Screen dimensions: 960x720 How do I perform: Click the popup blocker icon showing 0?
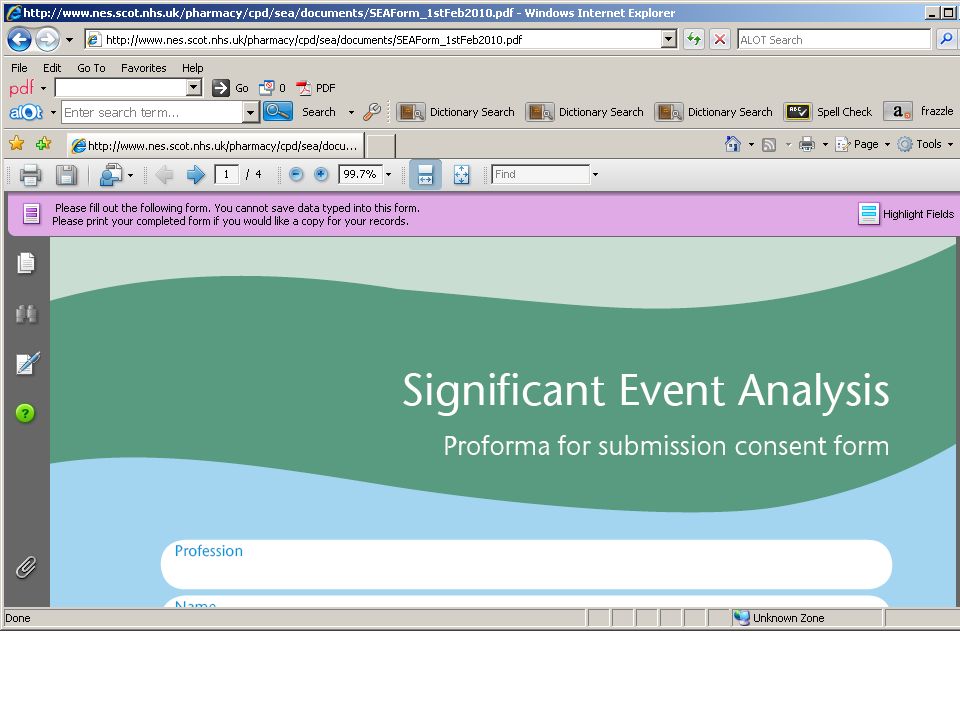(267, 88)
